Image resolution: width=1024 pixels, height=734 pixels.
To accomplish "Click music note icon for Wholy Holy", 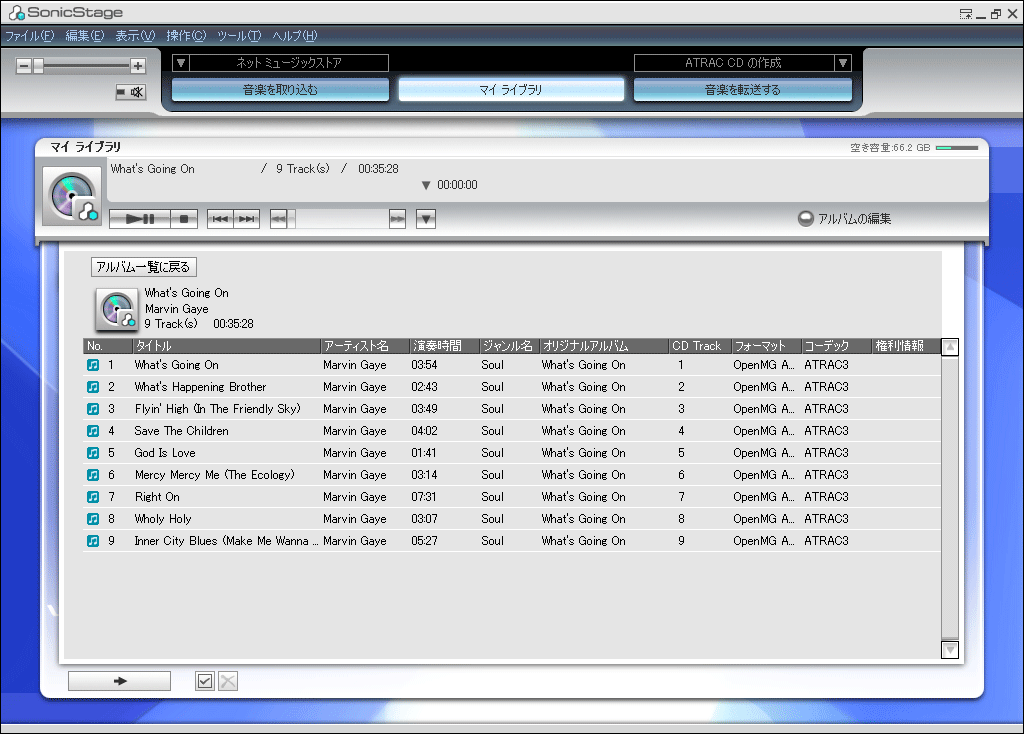I will click(93, 519).
